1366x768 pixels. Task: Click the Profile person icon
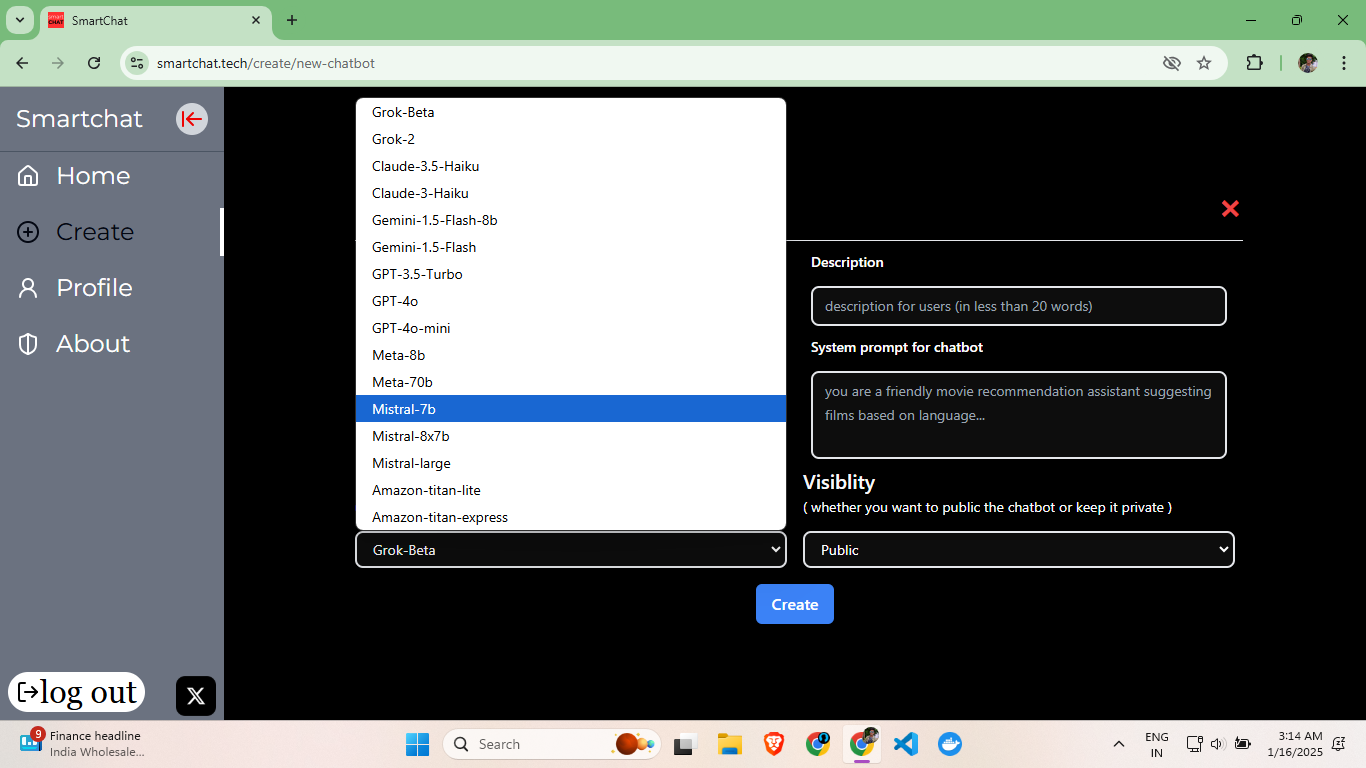click(28, 288)
